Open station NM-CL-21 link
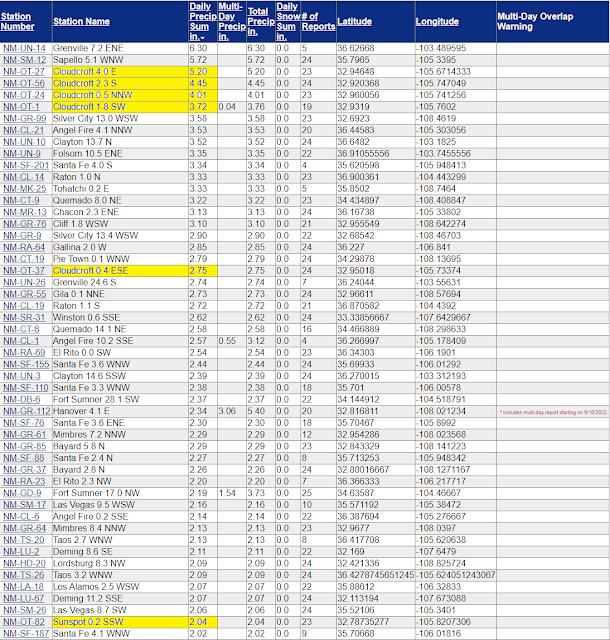610x640 pixels. click(x=23, y=130)
